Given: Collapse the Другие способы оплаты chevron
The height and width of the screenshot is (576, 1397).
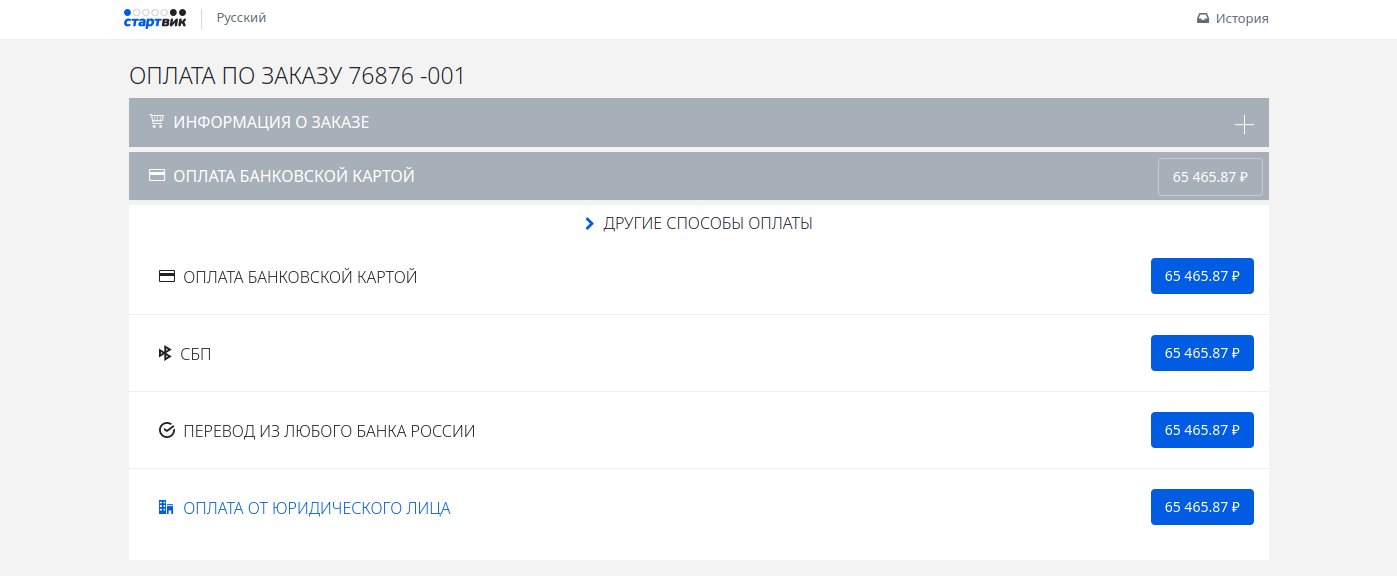Looking at the screenshot, I should (589, 224).
